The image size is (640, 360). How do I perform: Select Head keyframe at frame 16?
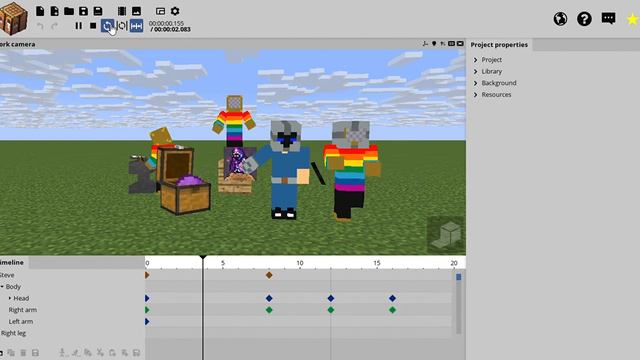point(392,298)
